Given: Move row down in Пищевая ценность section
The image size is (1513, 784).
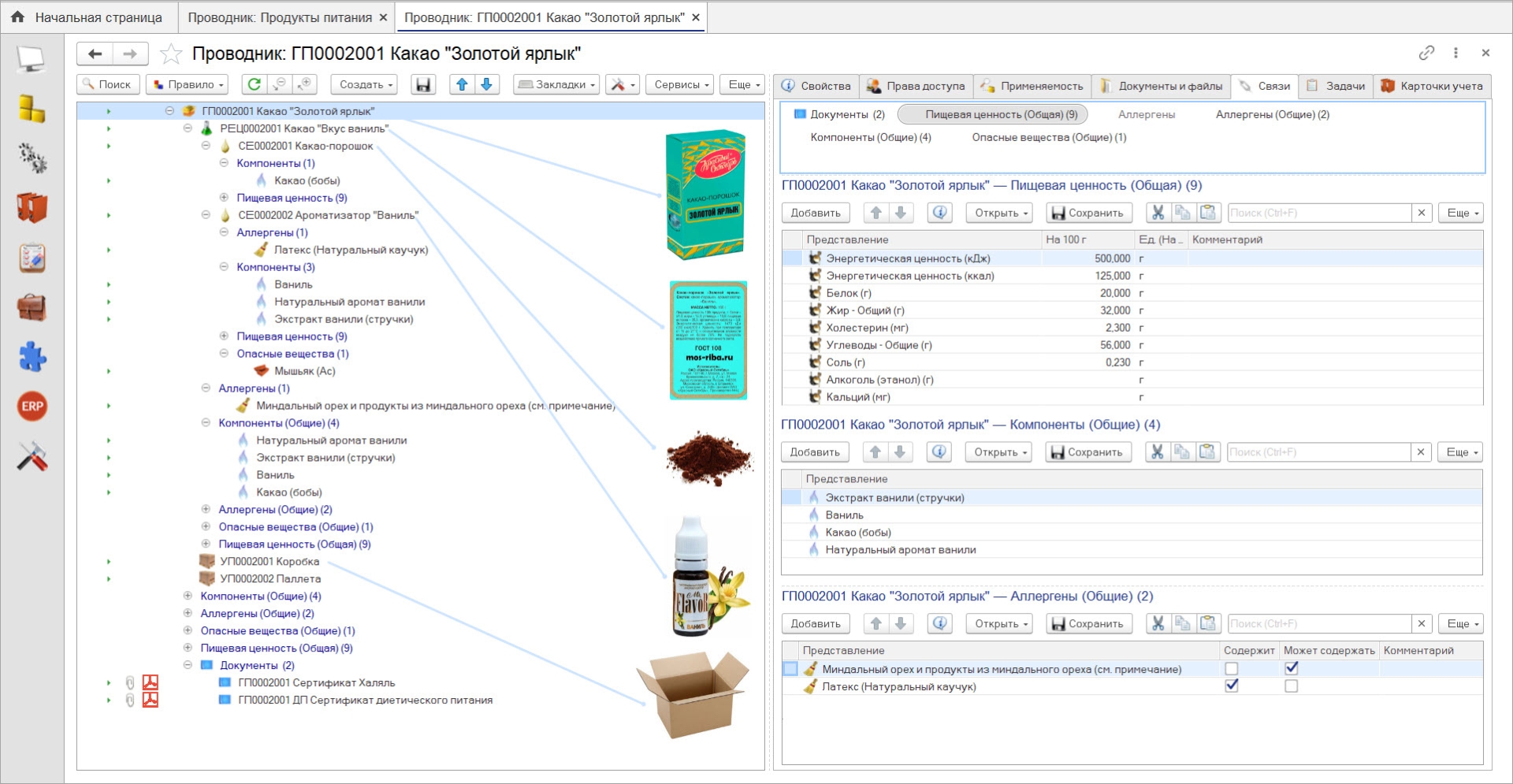Looking at the screenshot, I should click(901, 213).
